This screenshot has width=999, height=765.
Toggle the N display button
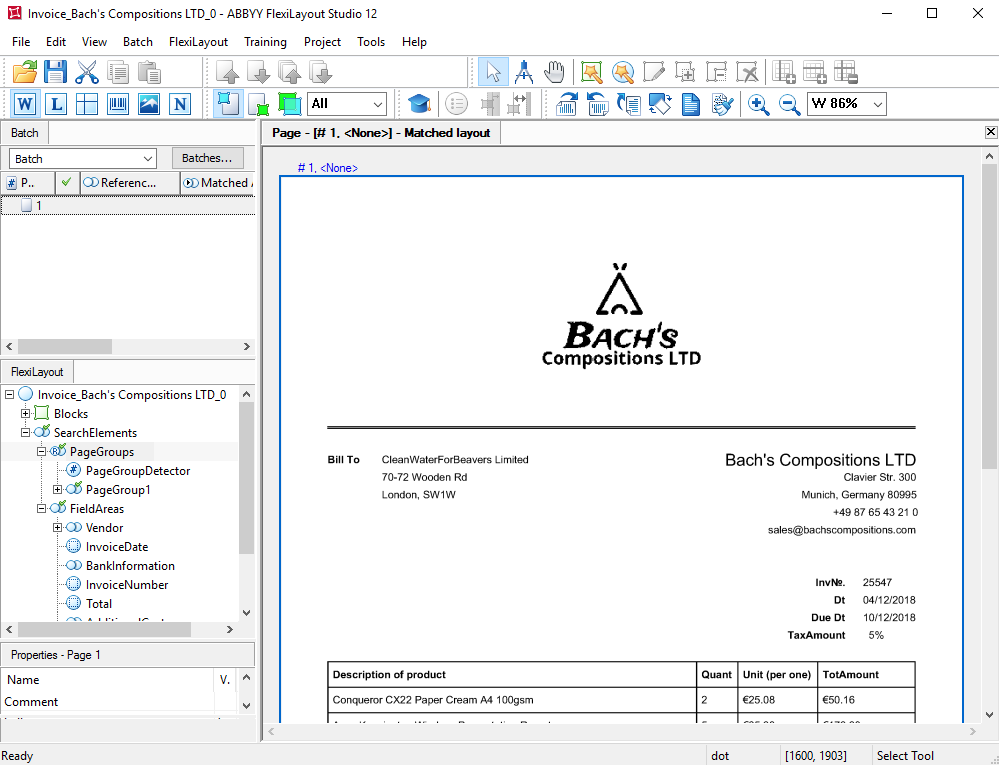point(180,104)
